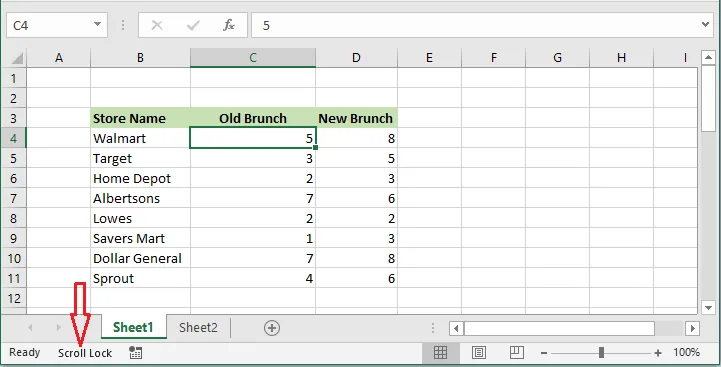Switch to Page Break Preview
Screen dimensions: 721x367
coord(517,353)
